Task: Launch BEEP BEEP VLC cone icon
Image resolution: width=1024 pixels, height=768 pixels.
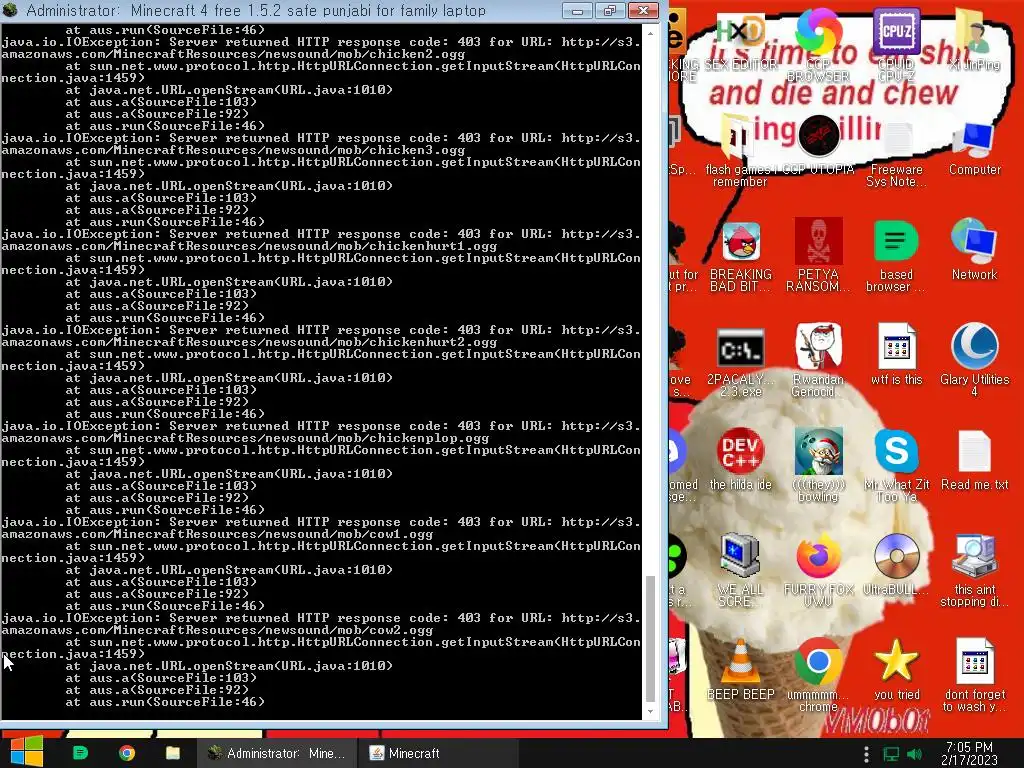Action: pyautogui.click(x=741, y=661)
